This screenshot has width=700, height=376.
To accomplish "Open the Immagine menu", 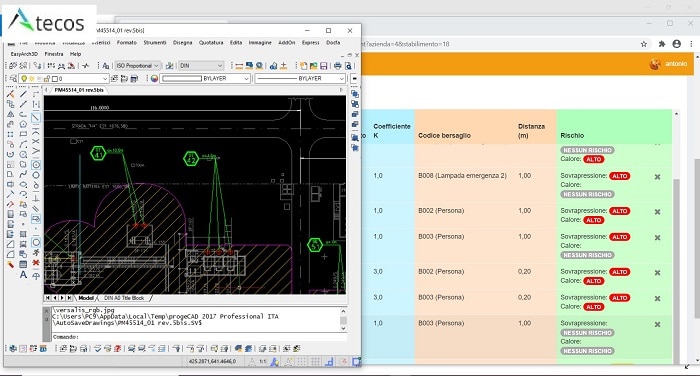I will (x=260, y=43).
